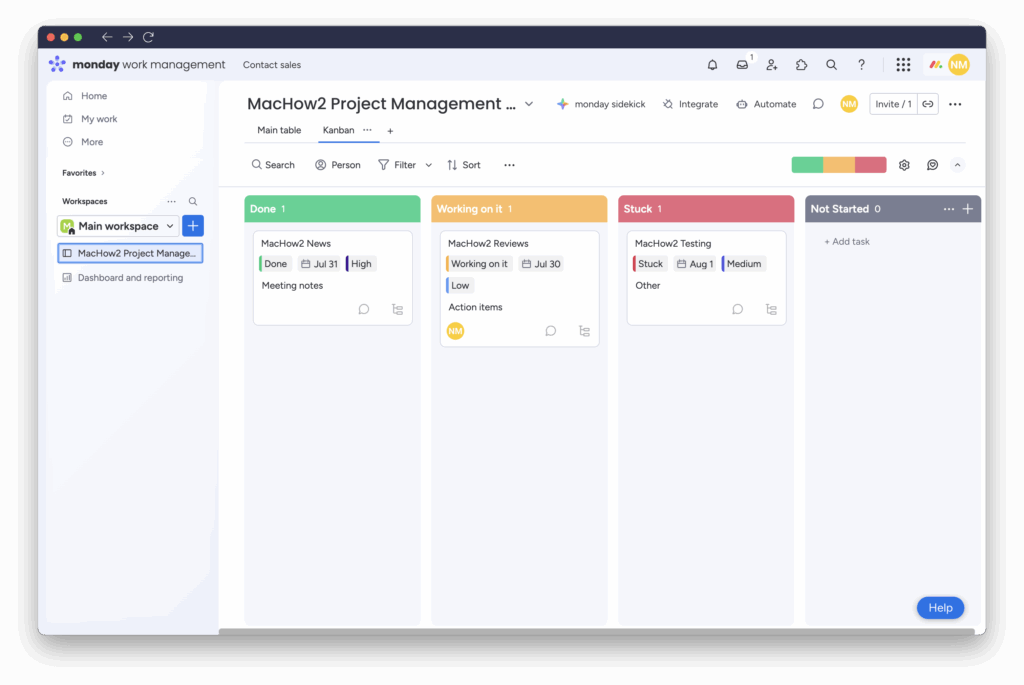Screen dimensions: 1024x685
Task: Switch to the Main table tab
Action: tap(279, 130)
